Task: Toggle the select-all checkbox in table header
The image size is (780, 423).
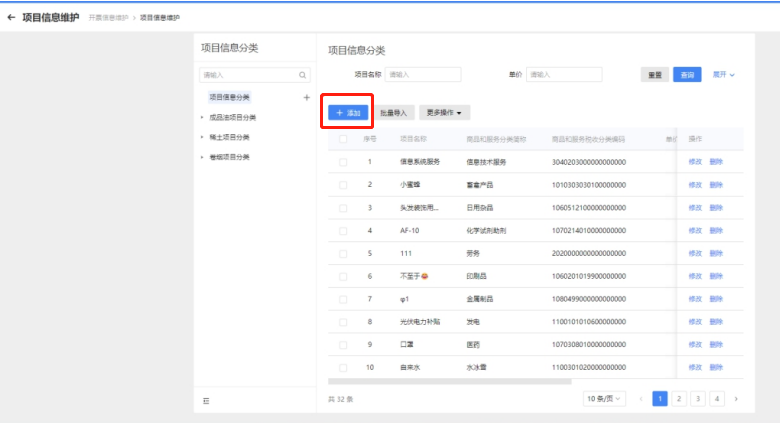Action: (x=343, y=139)
